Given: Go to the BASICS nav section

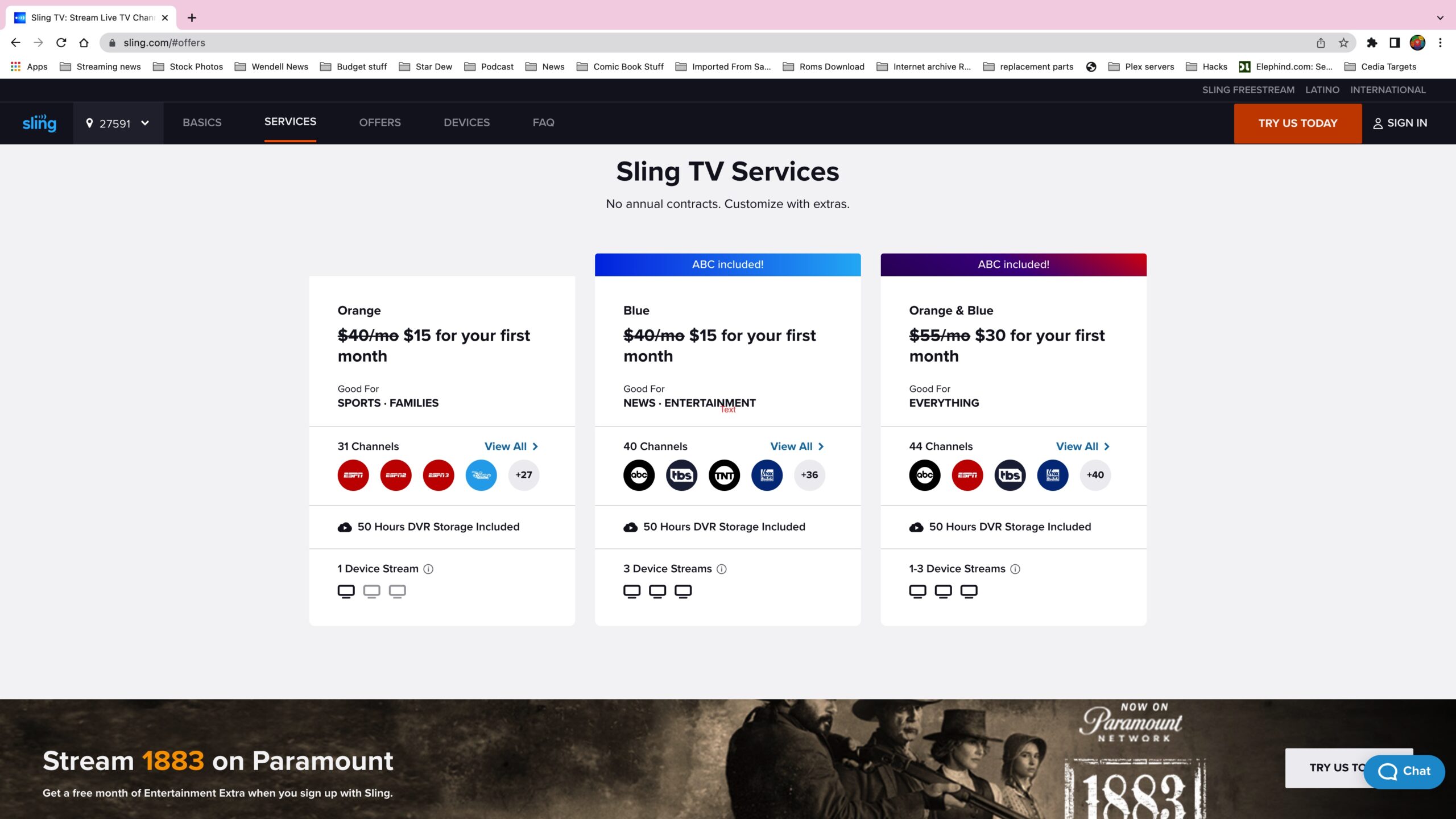Looking at the screenshot, I should [202, 123].
